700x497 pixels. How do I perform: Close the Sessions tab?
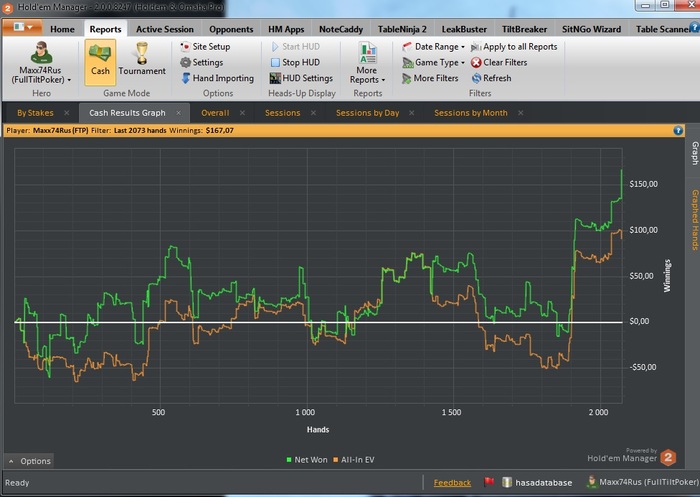click(313, 113)
